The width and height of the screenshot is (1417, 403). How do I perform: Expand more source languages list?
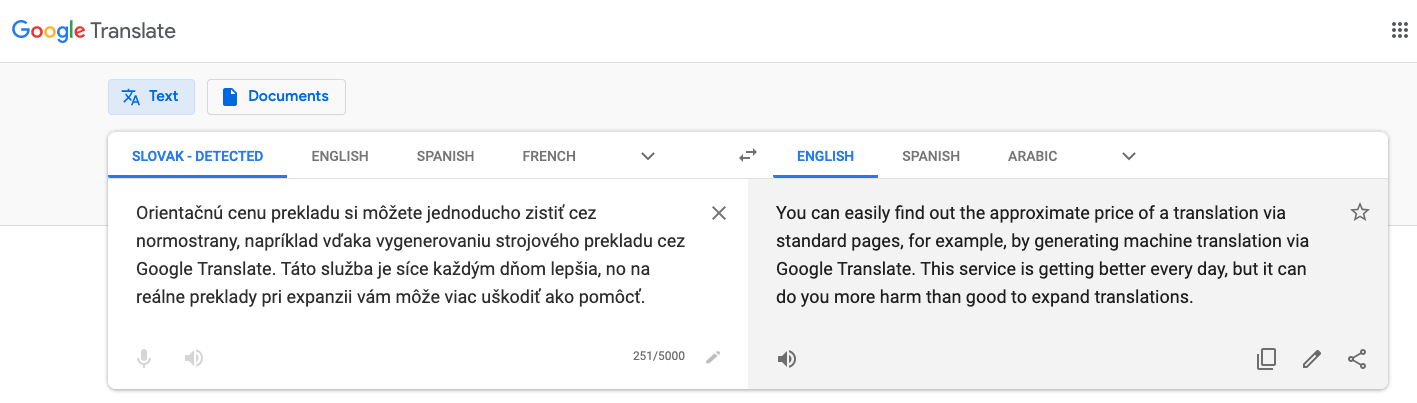(648, 156)
